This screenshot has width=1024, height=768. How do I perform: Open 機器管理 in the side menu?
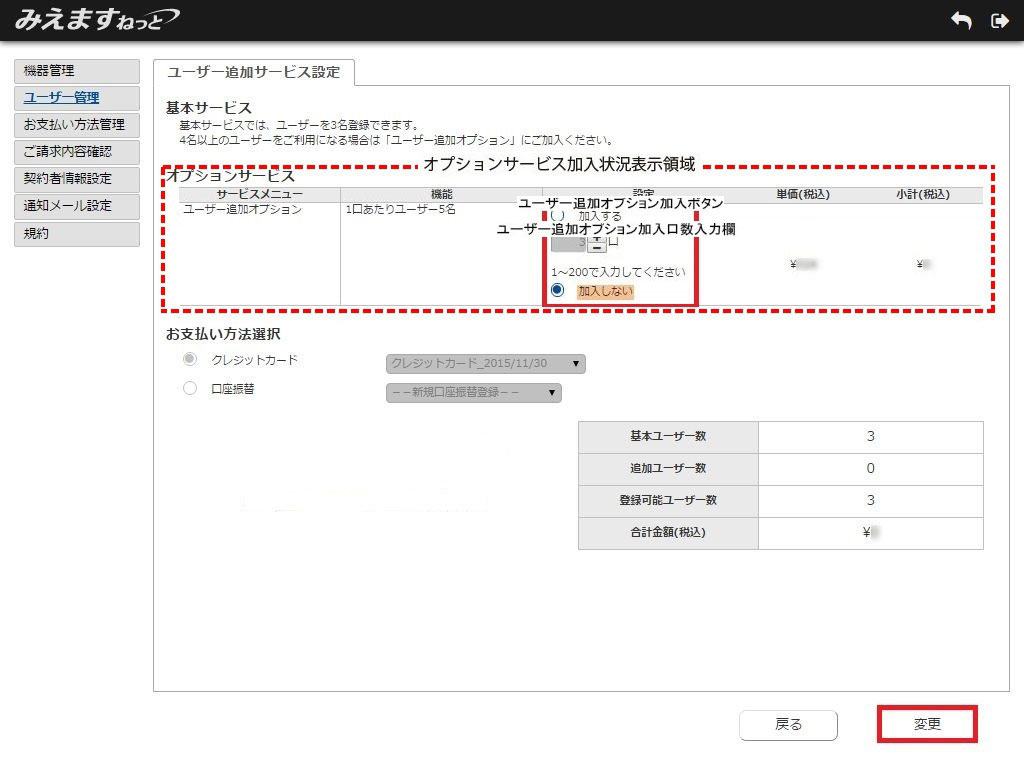click(x=77, y=71)
